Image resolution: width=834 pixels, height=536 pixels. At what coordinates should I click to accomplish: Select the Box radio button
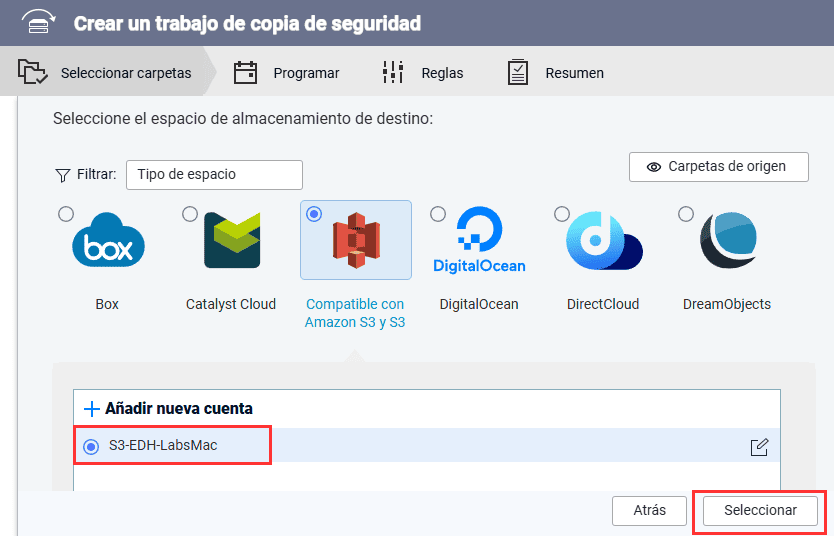(x=66, y=214)
